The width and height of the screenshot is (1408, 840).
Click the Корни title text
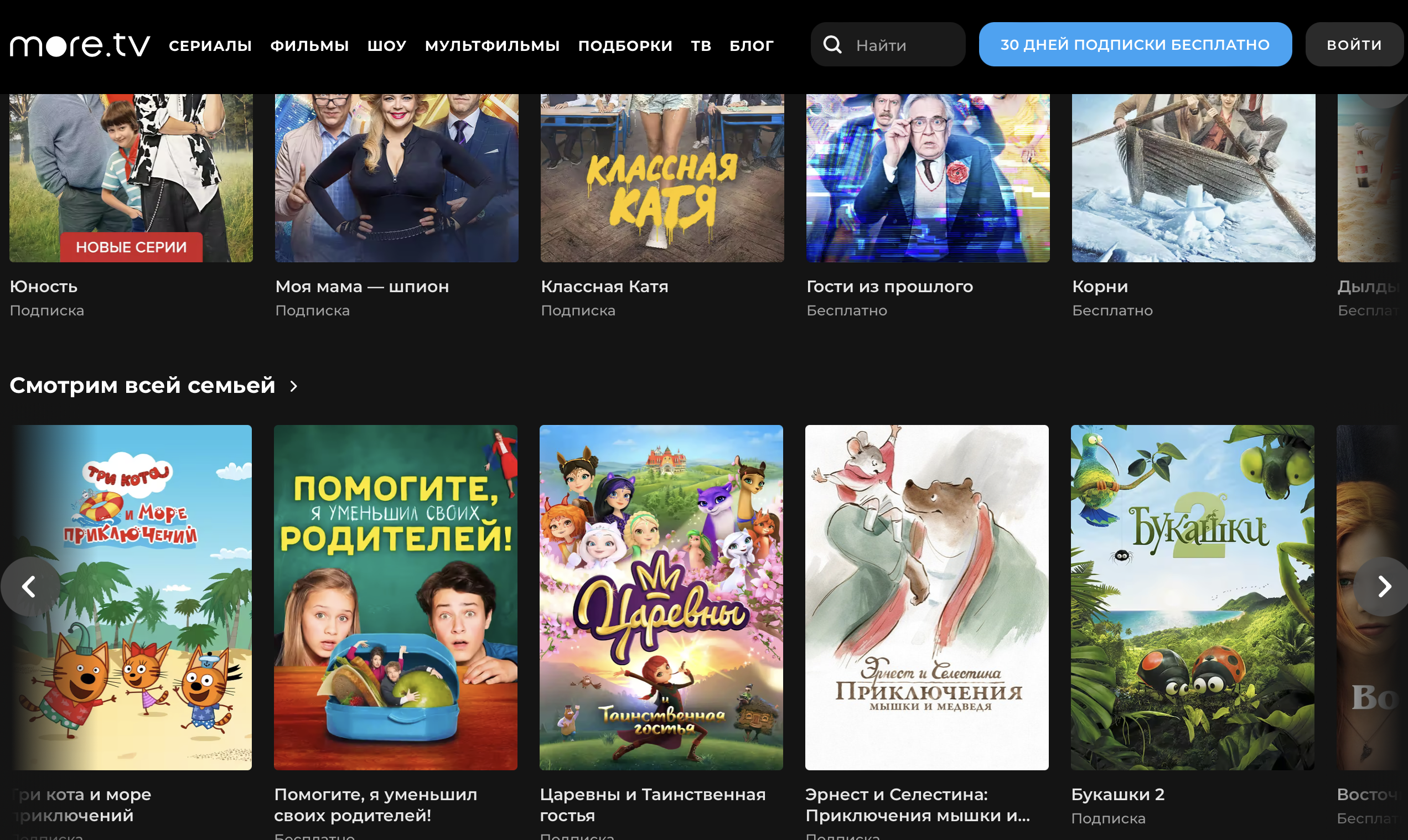pyautogui.click(x=1100, y=287)
